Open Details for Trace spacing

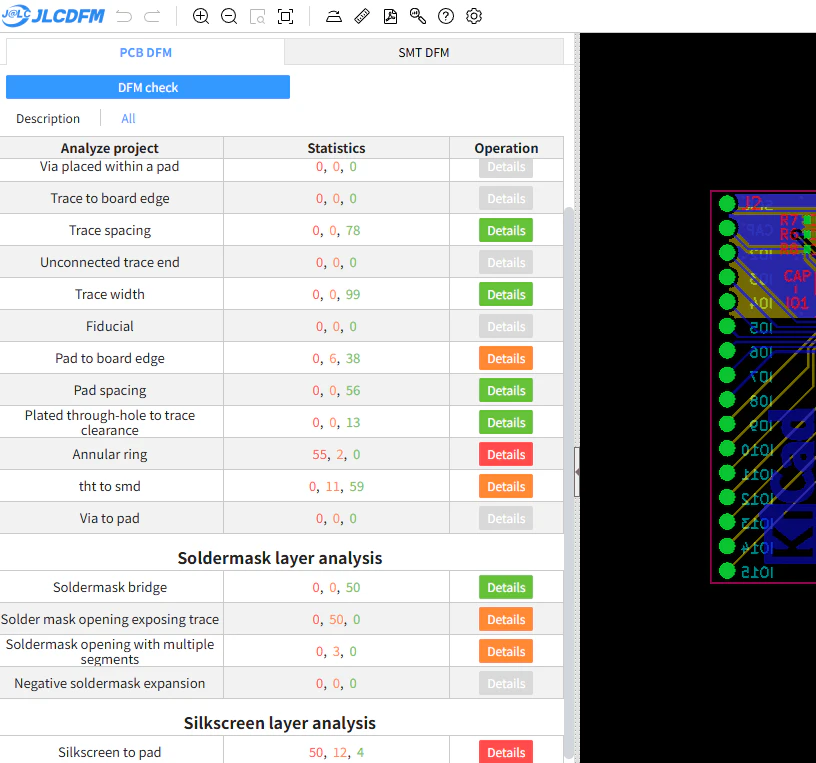tap(506, 230)
